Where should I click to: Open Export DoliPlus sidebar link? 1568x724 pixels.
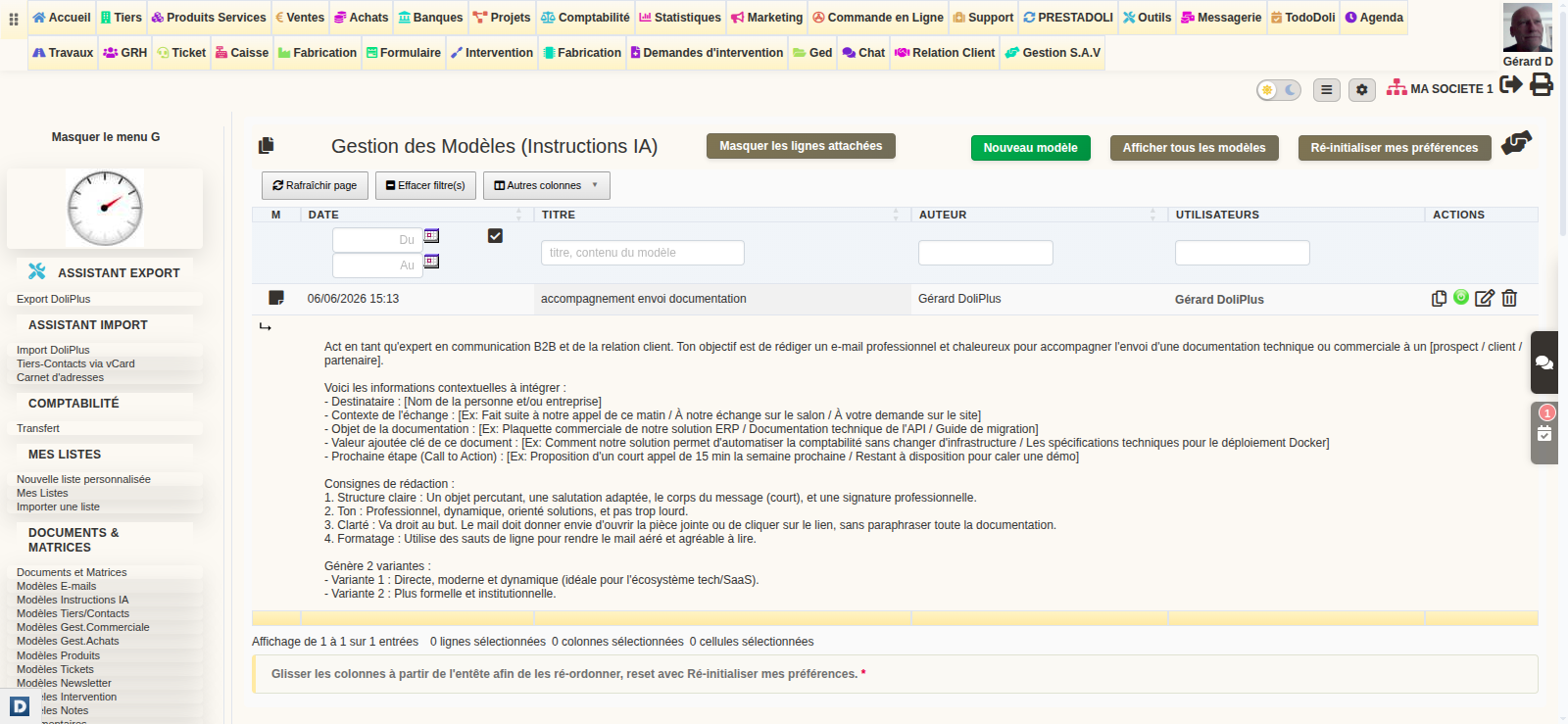click(53, 299)
